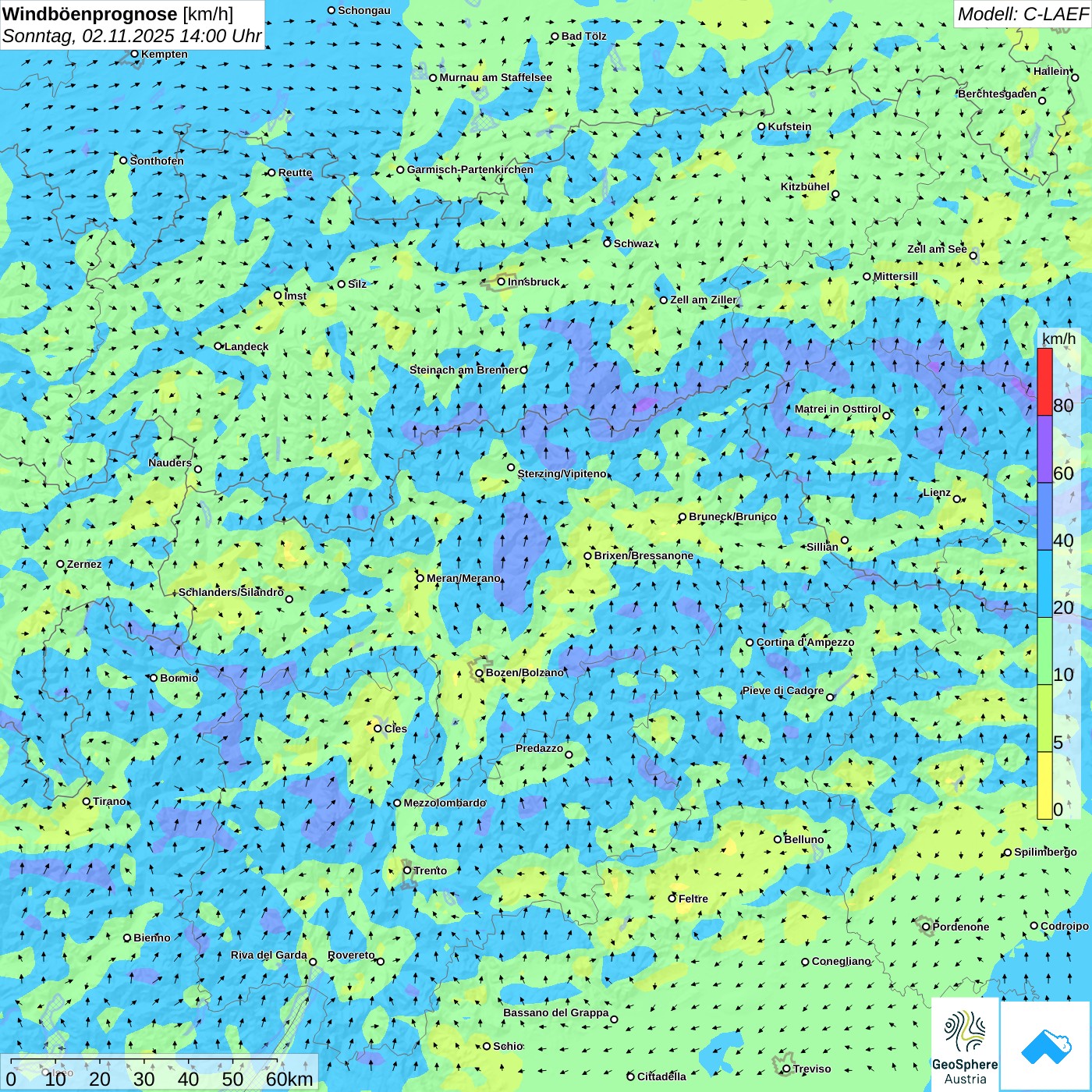This screenshot has width=1092, height=1092.
Task: Click the date line "Sonntag, 02.11.2025 14:00 Uhr"
Action: point(132,36)
